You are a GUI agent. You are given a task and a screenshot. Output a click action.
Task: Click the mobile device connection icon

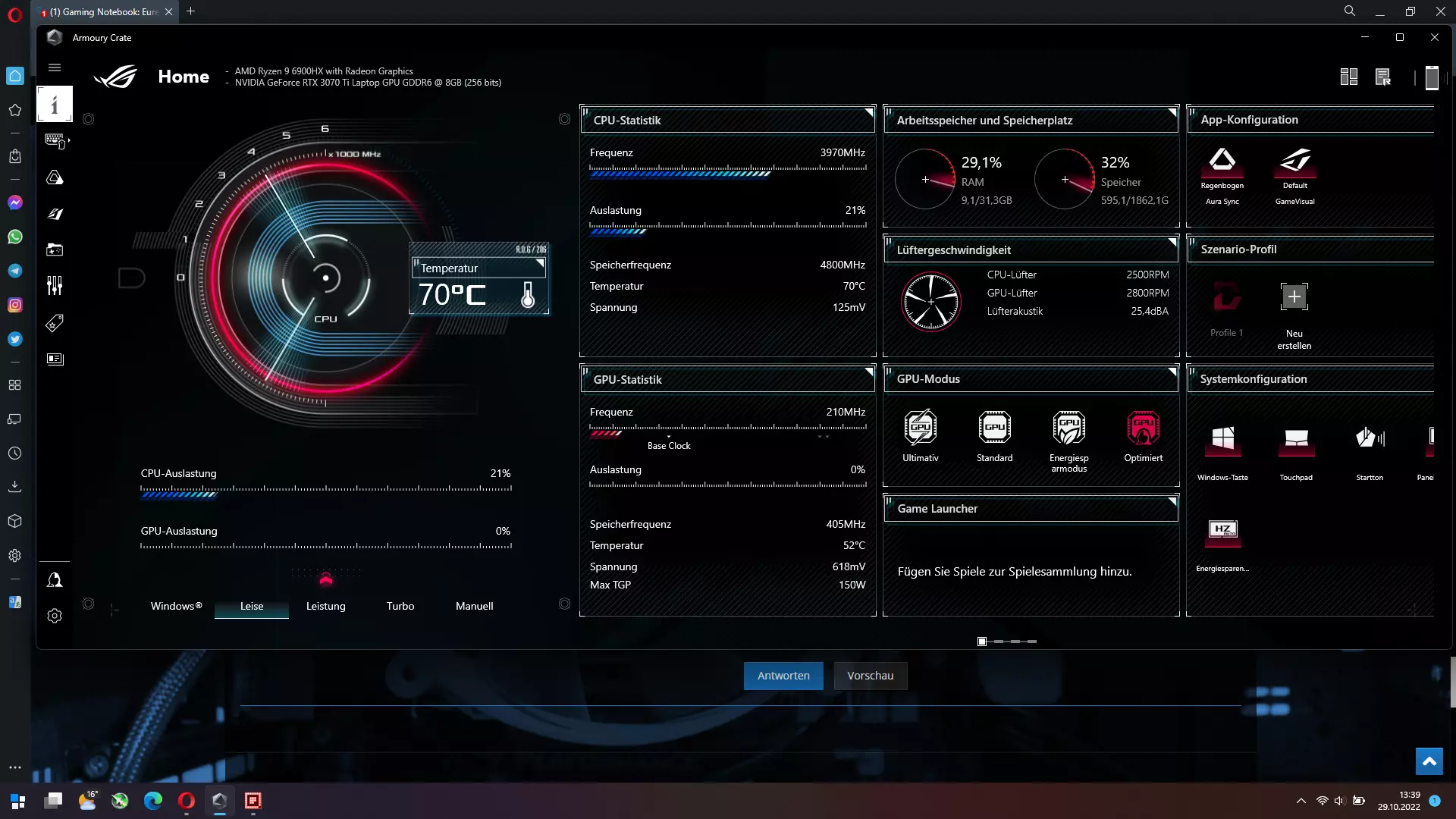[1432, 77]
